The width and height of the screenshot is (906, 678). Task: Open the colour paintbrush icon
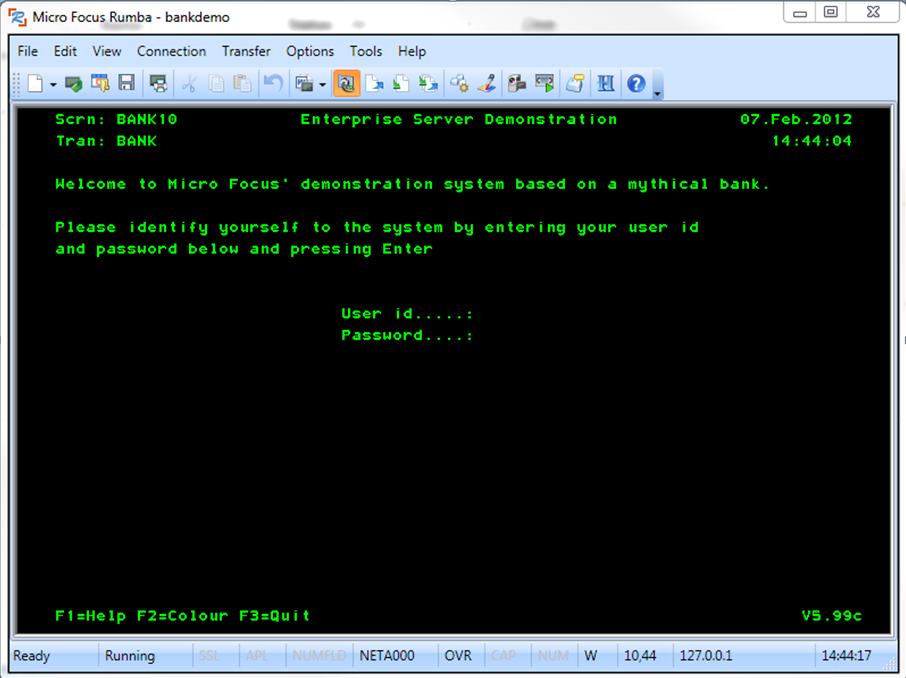pos(487,84)
